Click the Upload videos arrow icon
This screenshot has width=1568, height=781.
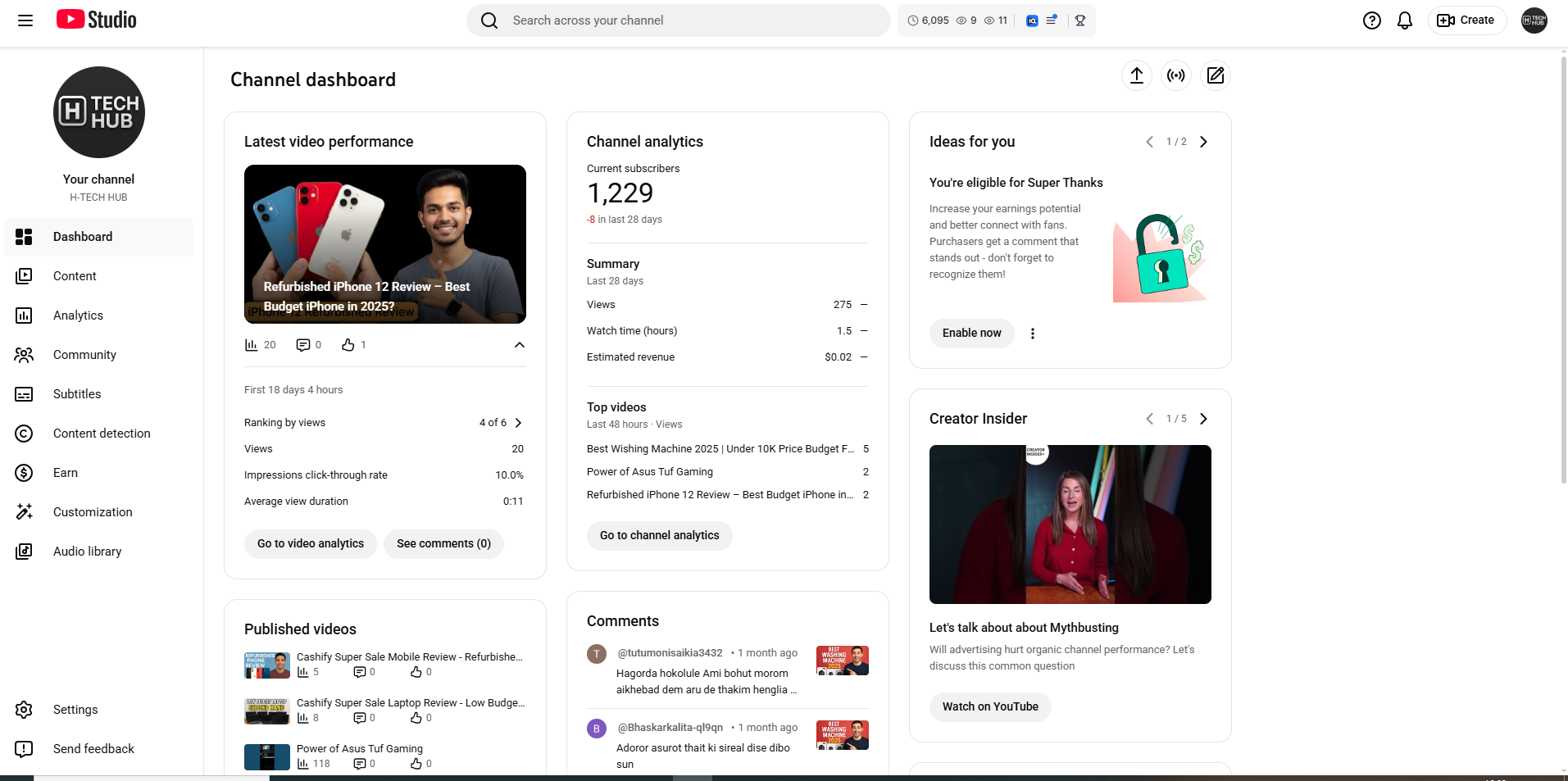pos(1136,76)
